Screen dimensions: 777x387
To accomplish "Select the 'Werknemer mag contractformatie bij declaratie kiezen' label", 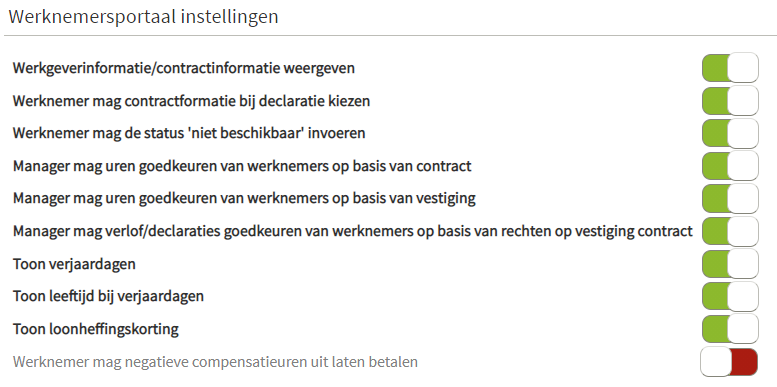I will pyautogui.click(x=191, y=102).
